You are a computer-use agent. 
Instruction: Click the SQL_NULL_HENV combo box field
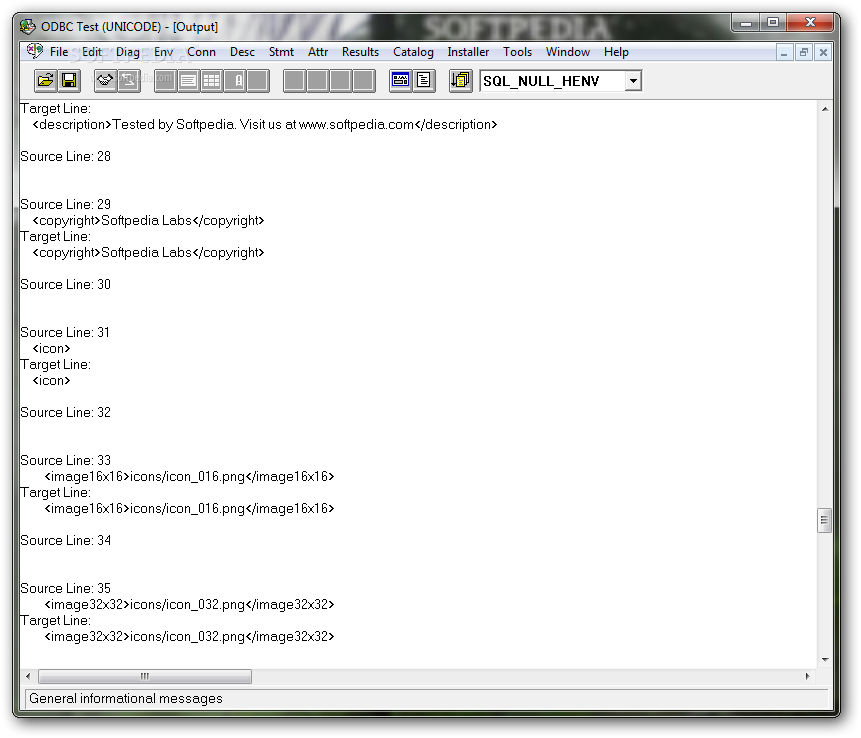point(560,81)
